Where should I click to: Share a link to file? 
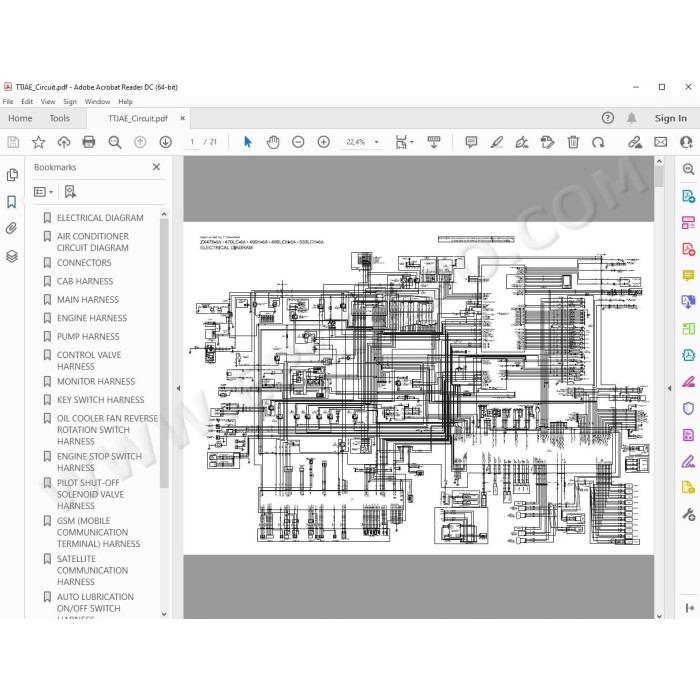(x=635, y=142)
